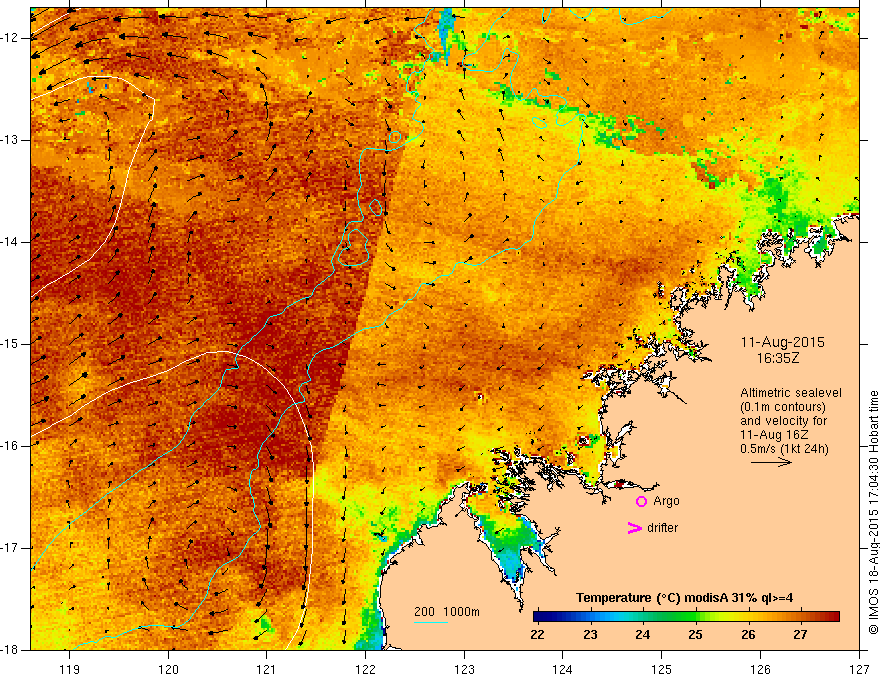Image resolution: width=880 pixels, height=680 pixels.
Task: Click latitude axis label -12
Action: pyautogui.click(x=10, y=38)
